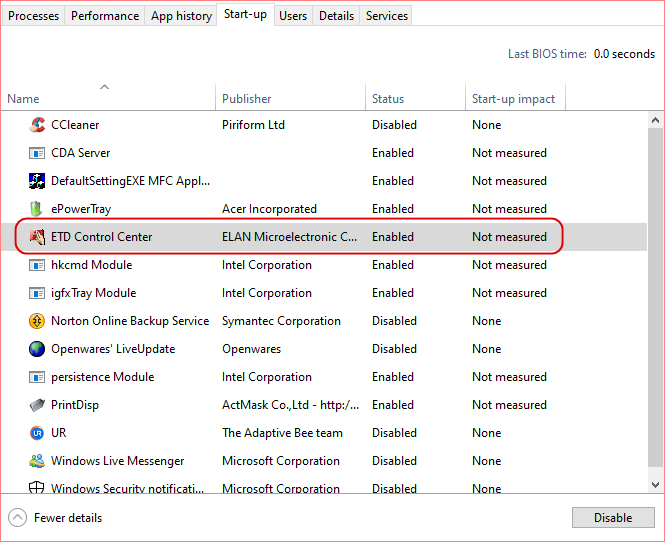Click the 0.0 seconds BIOS value
Image resolution: width=665 pixels, height=542 pixels.
624,54
